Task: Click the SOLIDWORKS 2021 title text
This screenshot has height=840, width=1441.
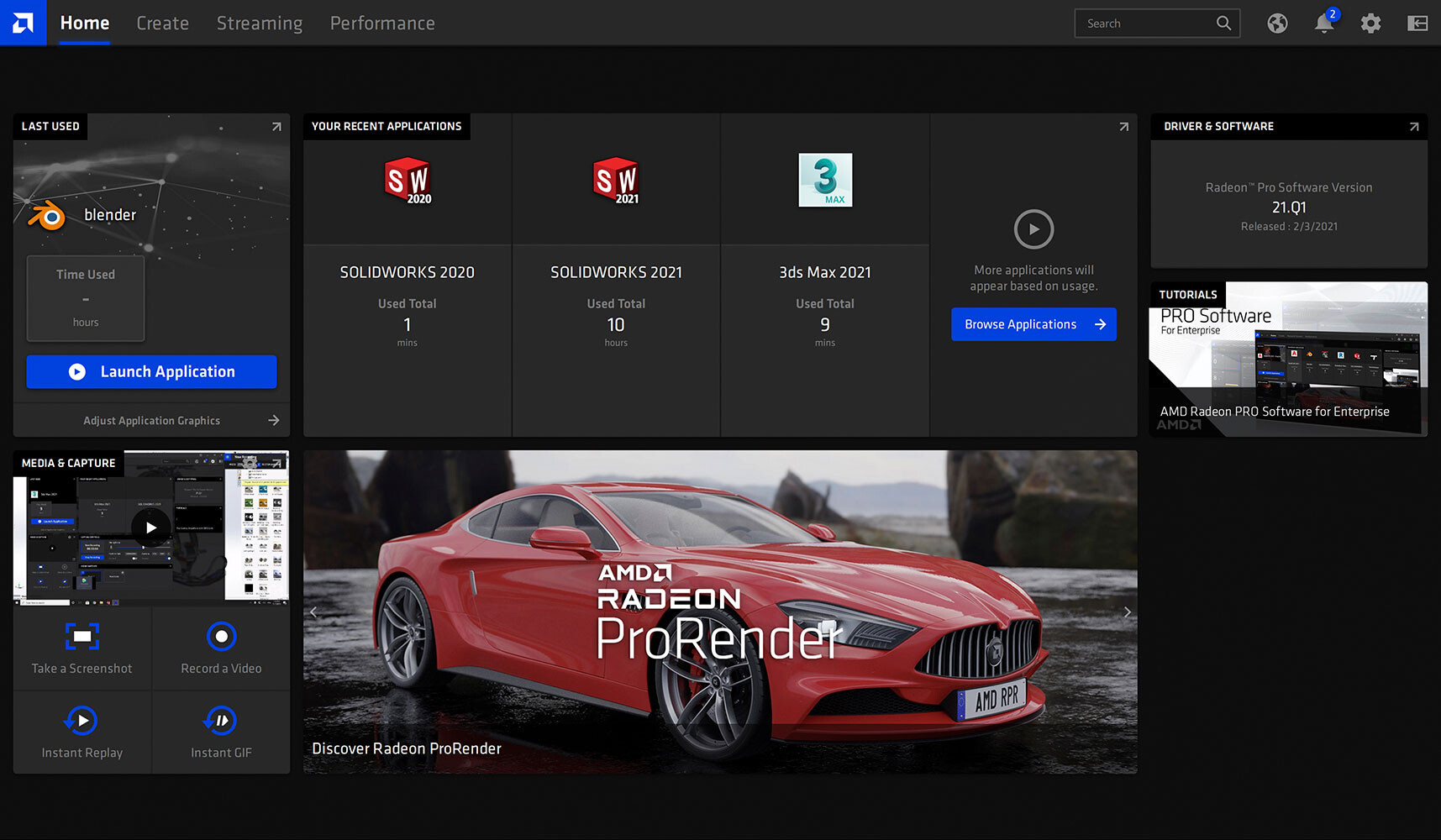Action: pyautogui.click(x=616, y=272)
